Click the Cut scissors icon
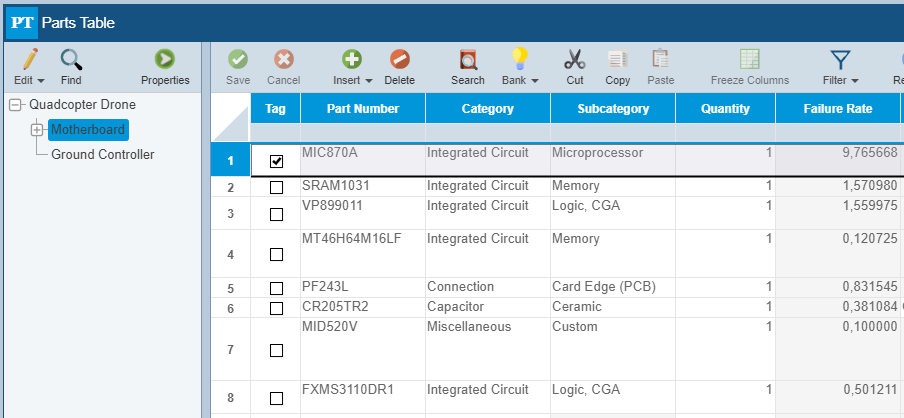 point(574,60)
